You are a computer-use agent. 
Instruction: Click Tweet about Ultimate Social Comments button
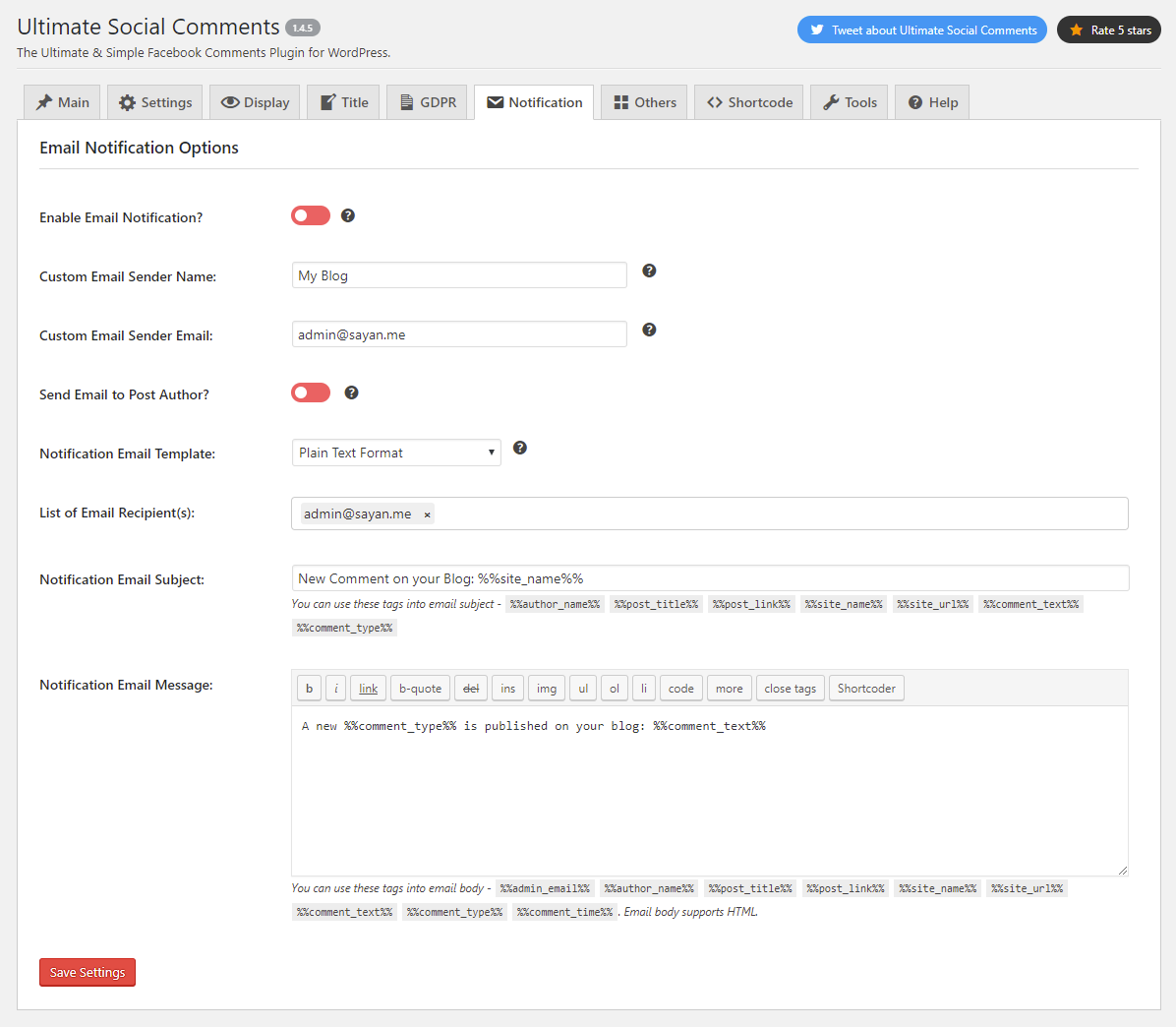tap(922, 30)
